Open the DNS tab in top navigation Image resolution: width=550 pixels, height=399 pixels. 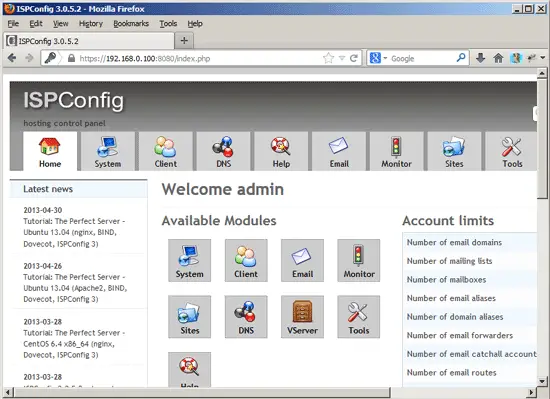point(223,151)
